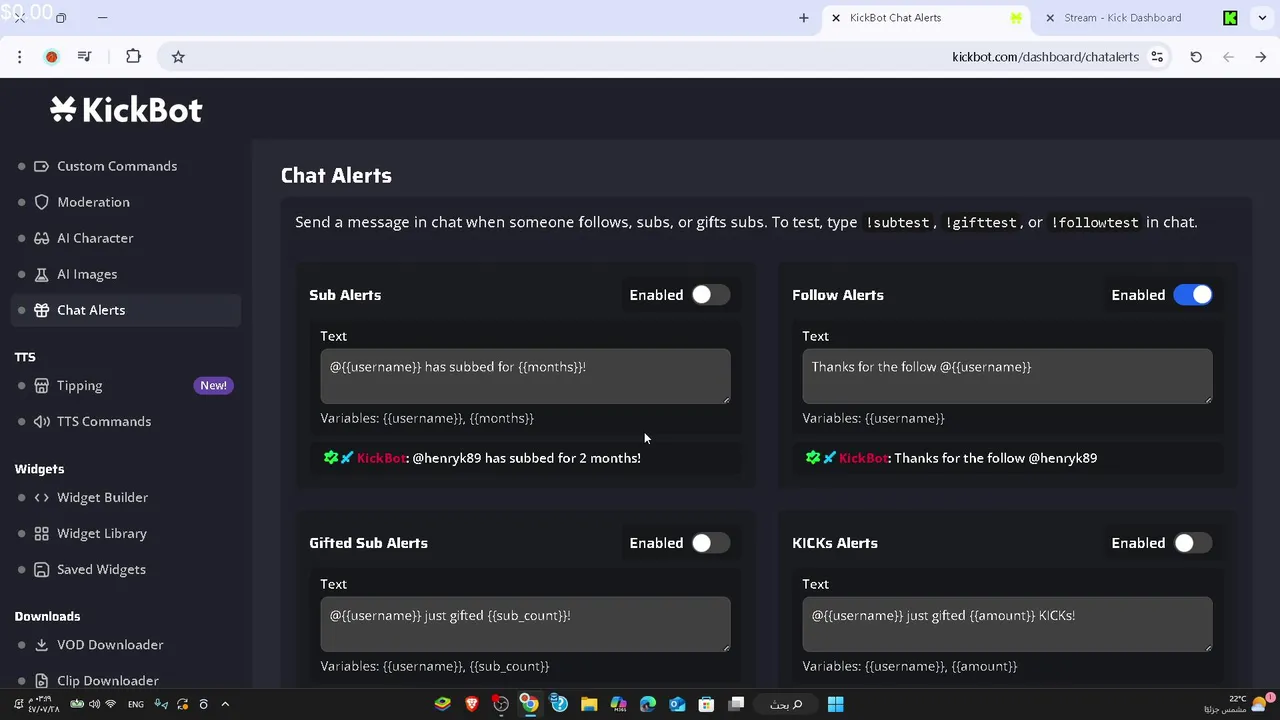Expand the system tray hidden icons chevron

(225, 704)
